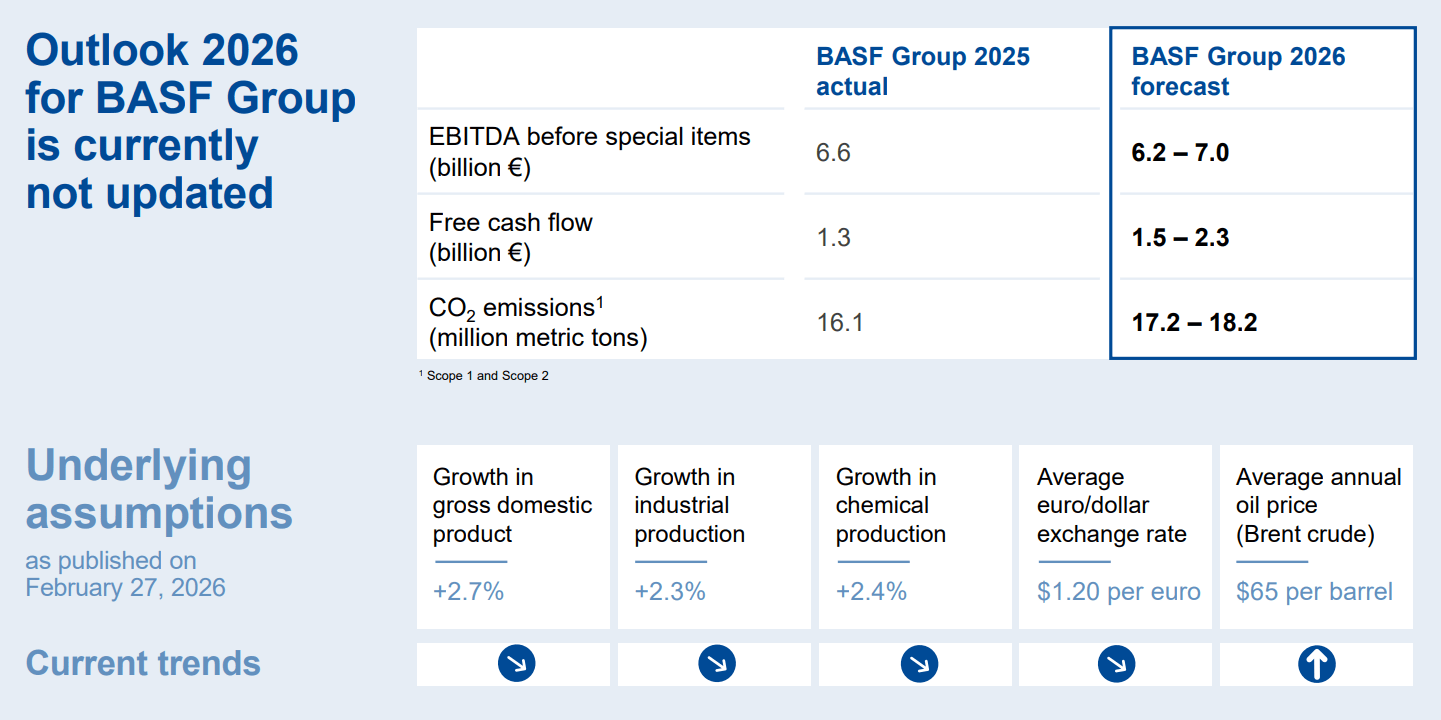Viewport: 1441px width, 720px height.
Task: Click the downward trend arrow under chemical production
Action: pyautogui.click(x=919, y=664)
